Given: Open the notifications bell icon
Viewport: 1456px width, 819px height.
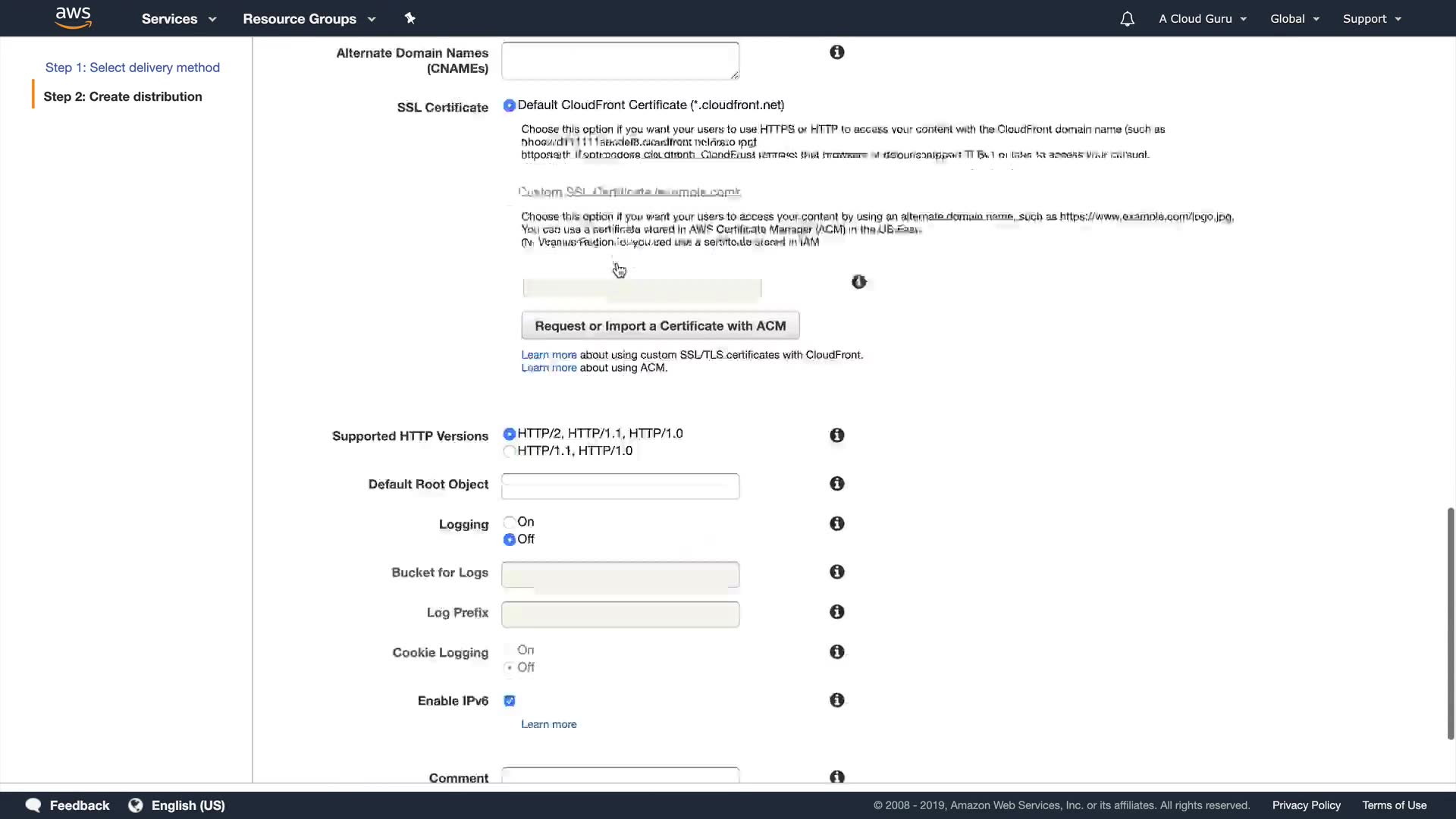Looking at the screenshot, I should 1127,19.
